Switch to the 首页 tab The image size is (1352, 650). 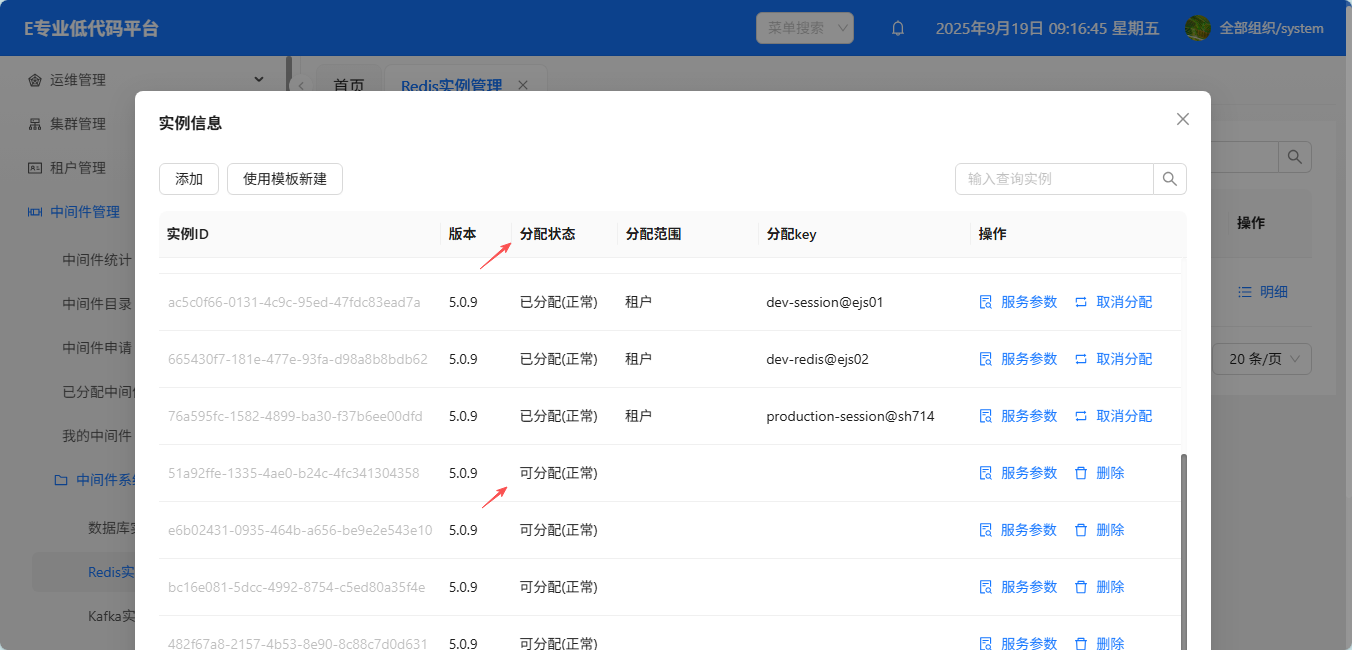pyautogui.click(x=348, y=85)
